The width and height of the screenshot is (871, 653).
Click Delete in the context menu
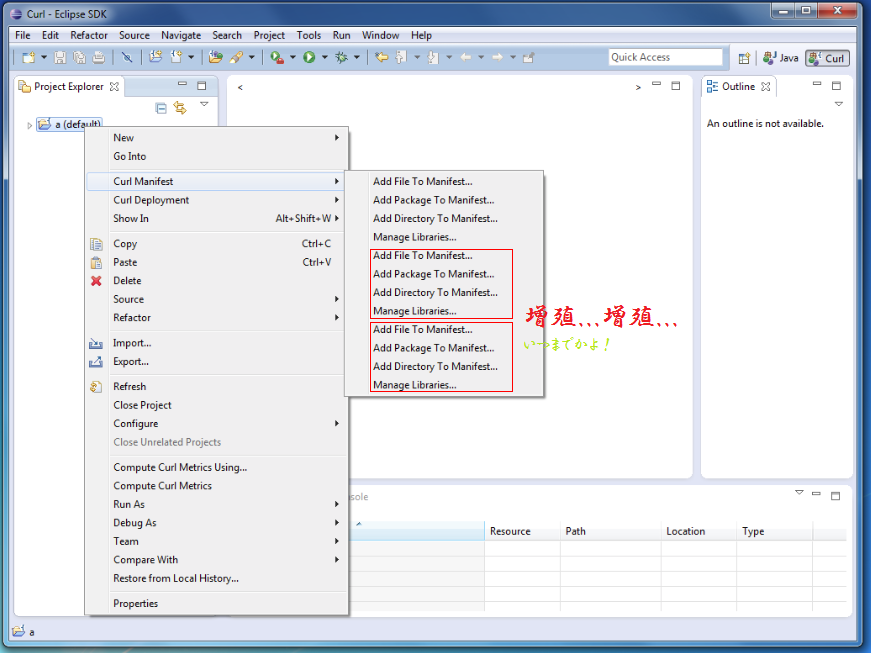(x=127, y=281)
